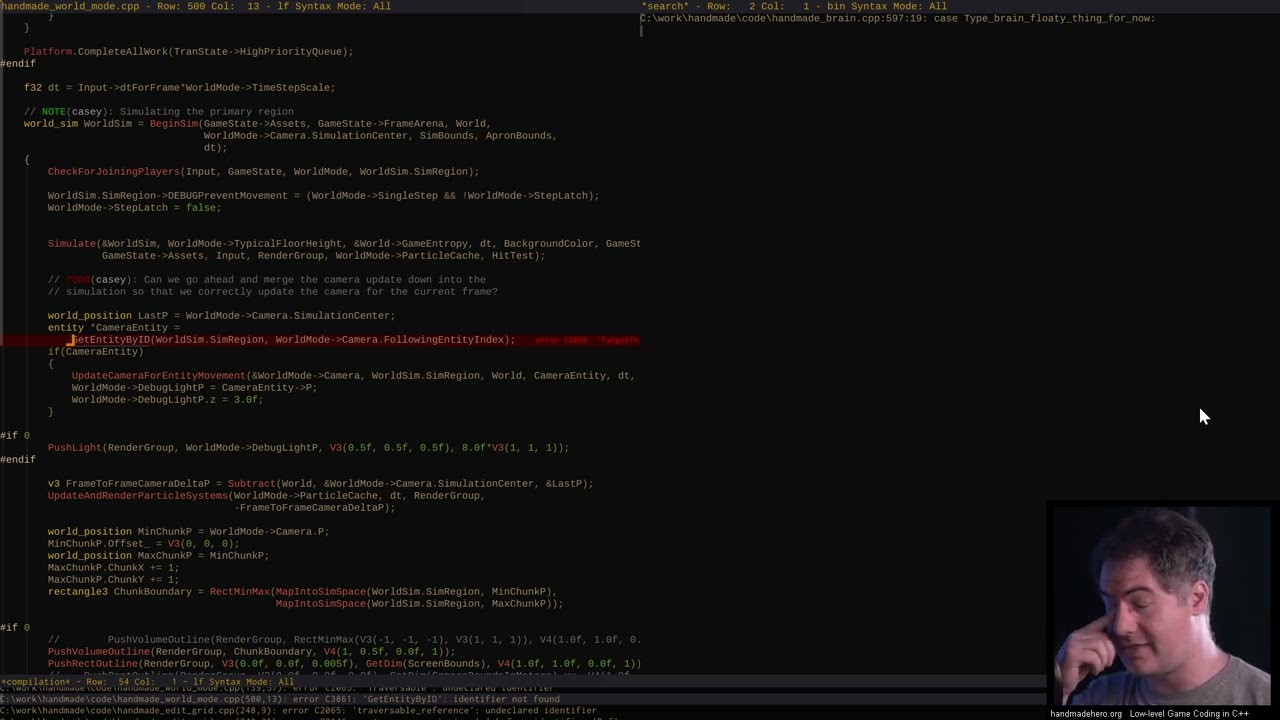Jump to the 'GetEntityByID' identifier not found error
The width and height of the screenshot is (1280, 720).
(x=280, y=699)
